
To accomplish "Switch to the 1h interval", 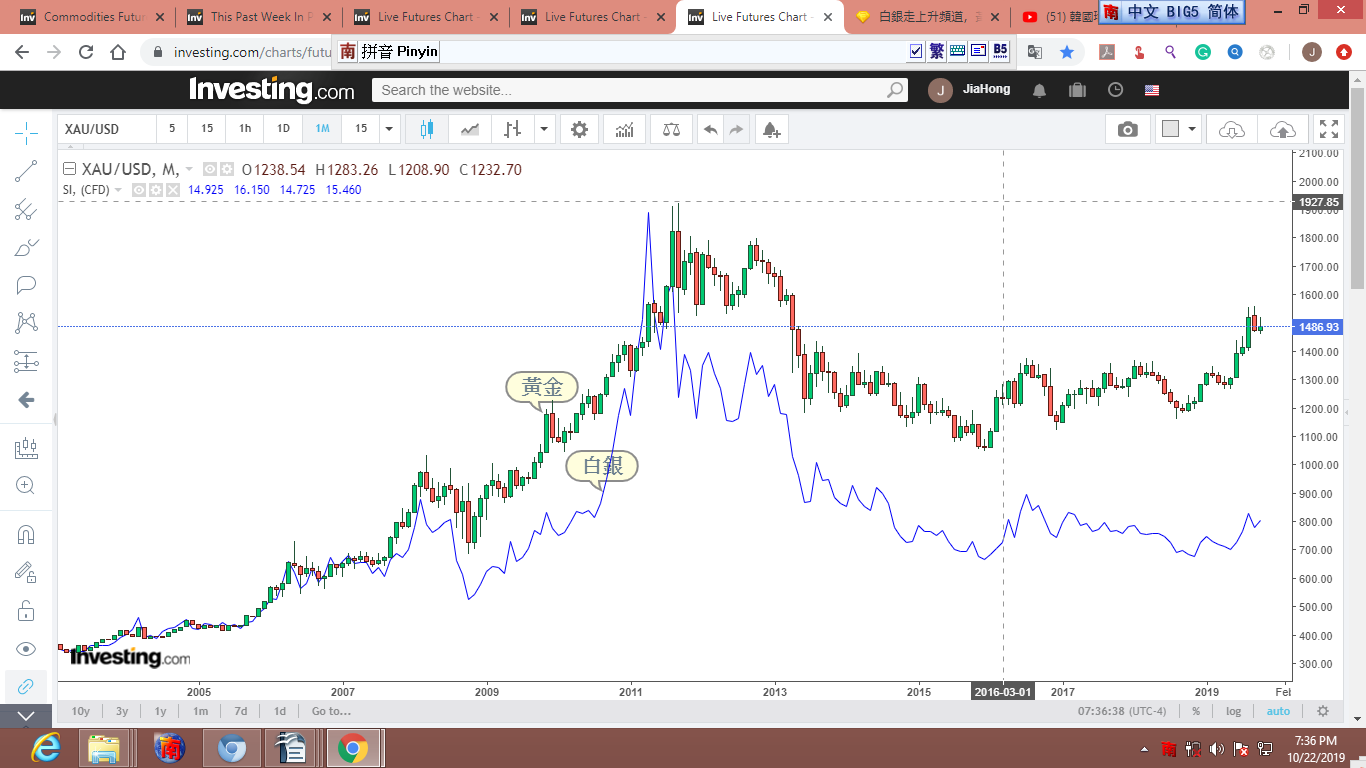I will pyautogui.click(x=245, y=129).
